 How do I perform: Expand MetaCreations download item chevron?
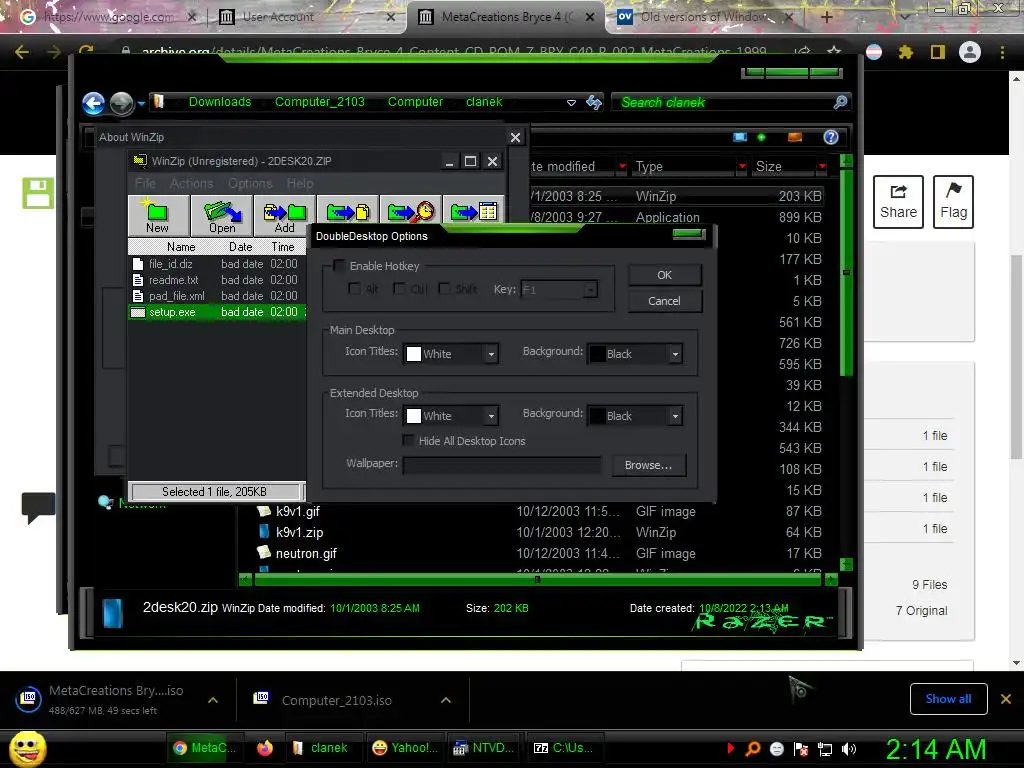(x=213, y=700)
